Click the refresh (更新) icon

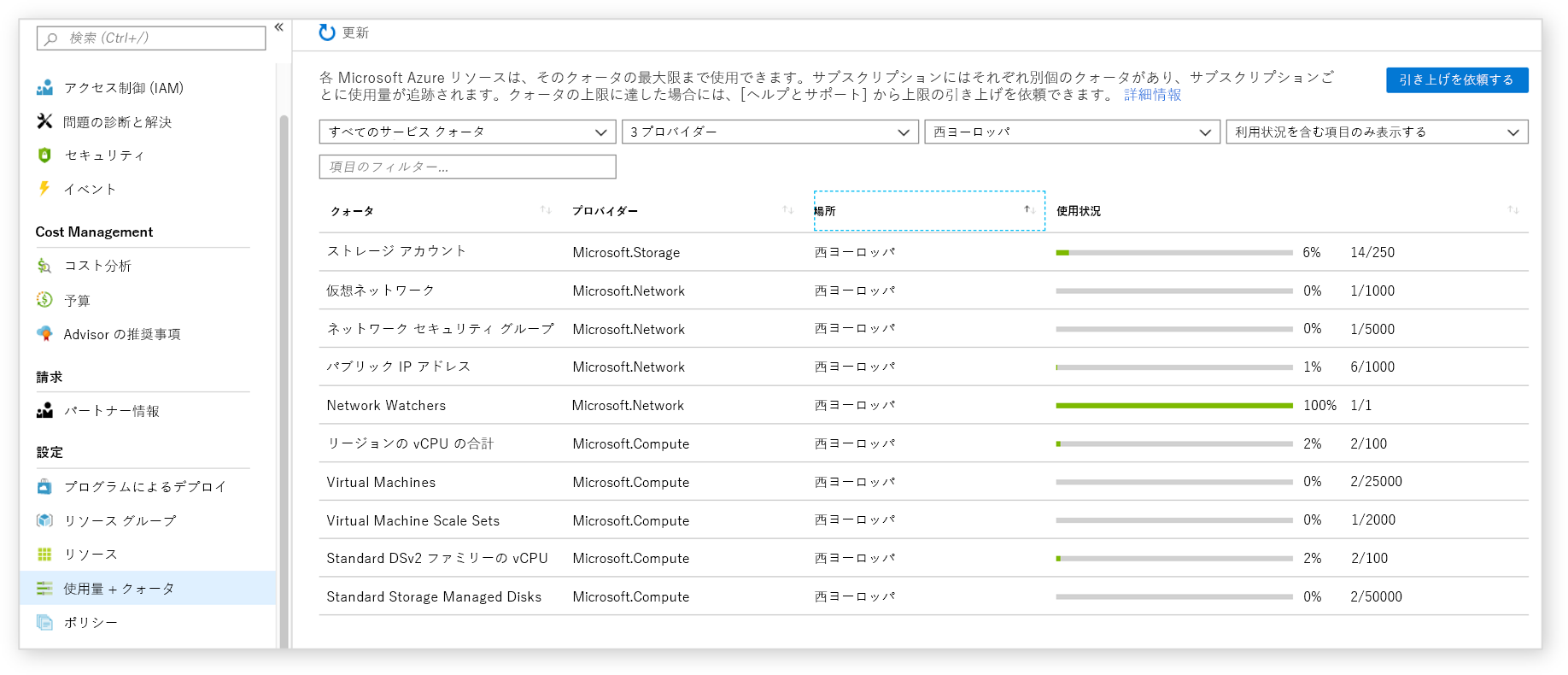click(326, 32)
